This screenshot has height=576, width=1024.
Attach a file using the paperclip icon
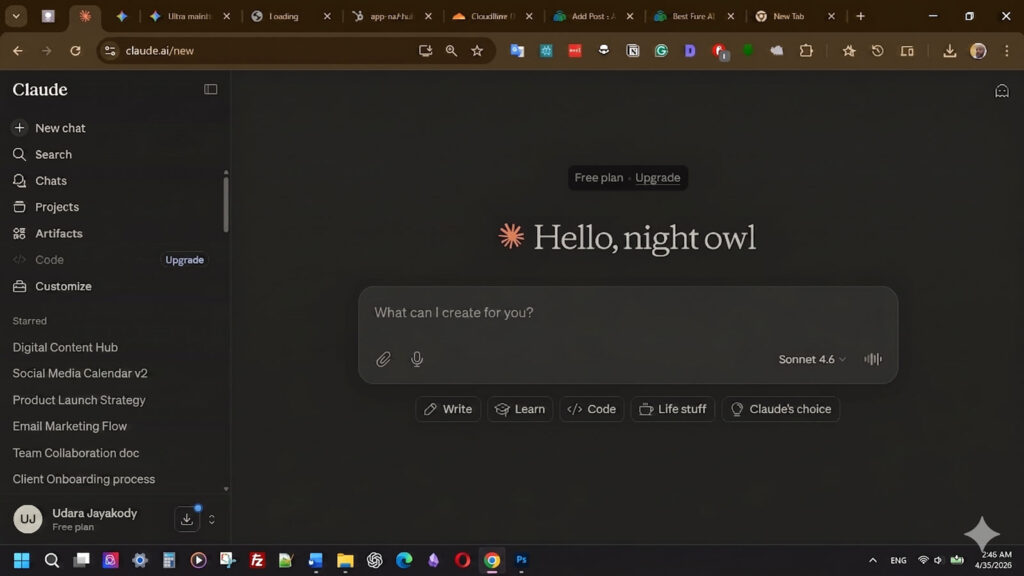click(383, 359)
